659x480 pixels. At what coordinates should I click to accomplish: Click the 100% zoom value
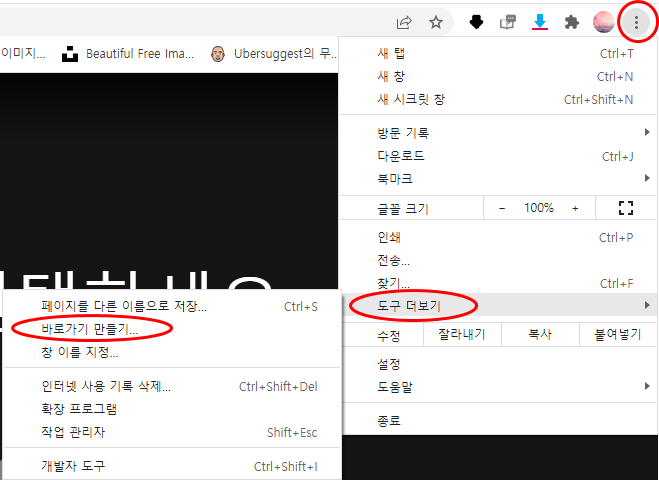[x=539, y=208]
